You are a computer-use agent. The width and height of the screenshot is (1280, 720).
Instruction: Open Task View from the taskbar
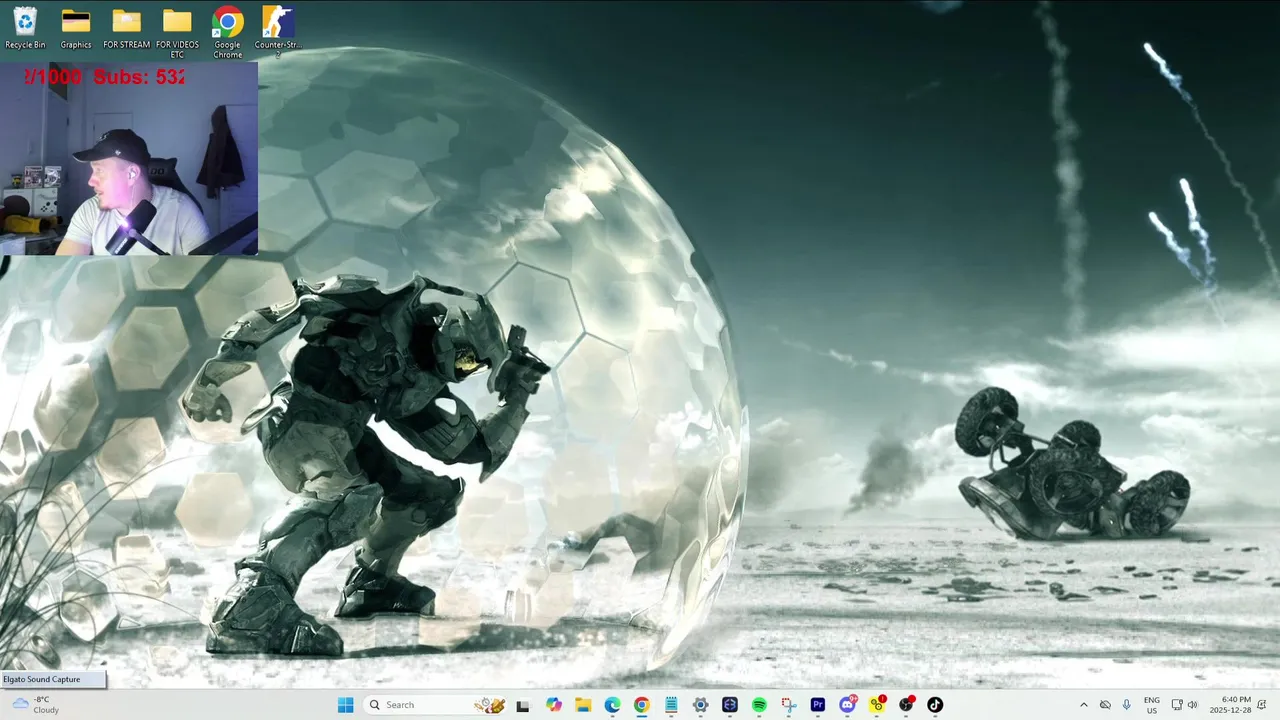522,705
